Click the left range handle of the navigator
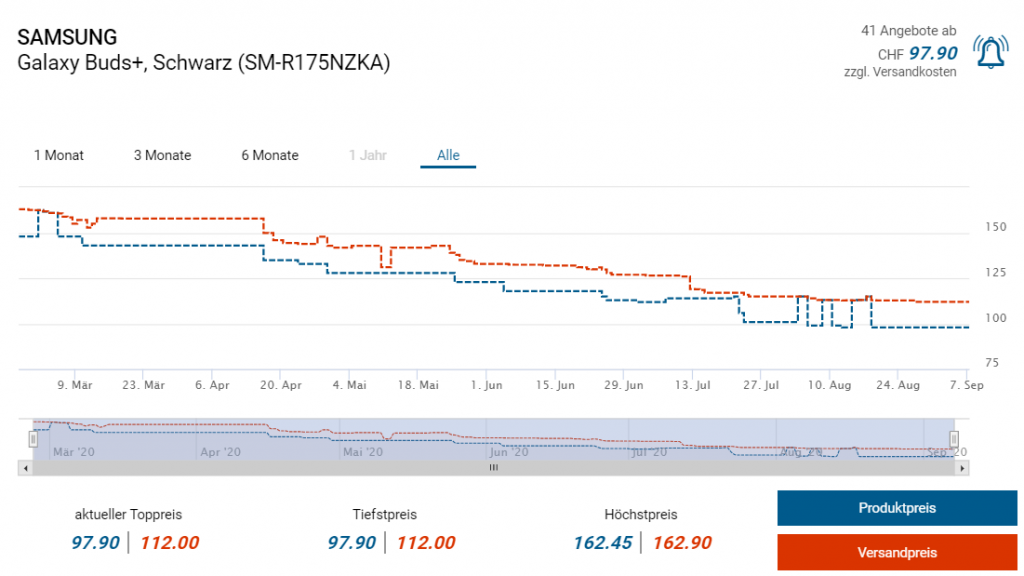This screenshot has height=576, width=1024. tap(33, 439)
